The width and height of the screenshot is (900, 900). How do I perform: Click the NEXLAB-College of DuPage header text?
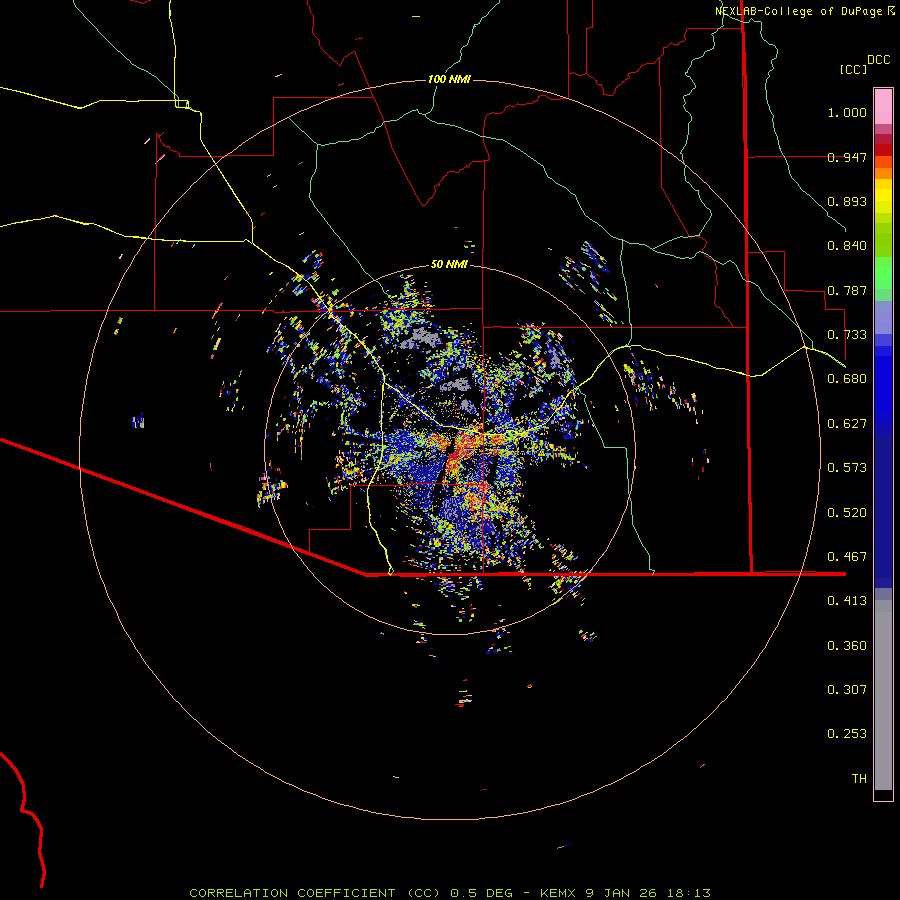[798, 11]
